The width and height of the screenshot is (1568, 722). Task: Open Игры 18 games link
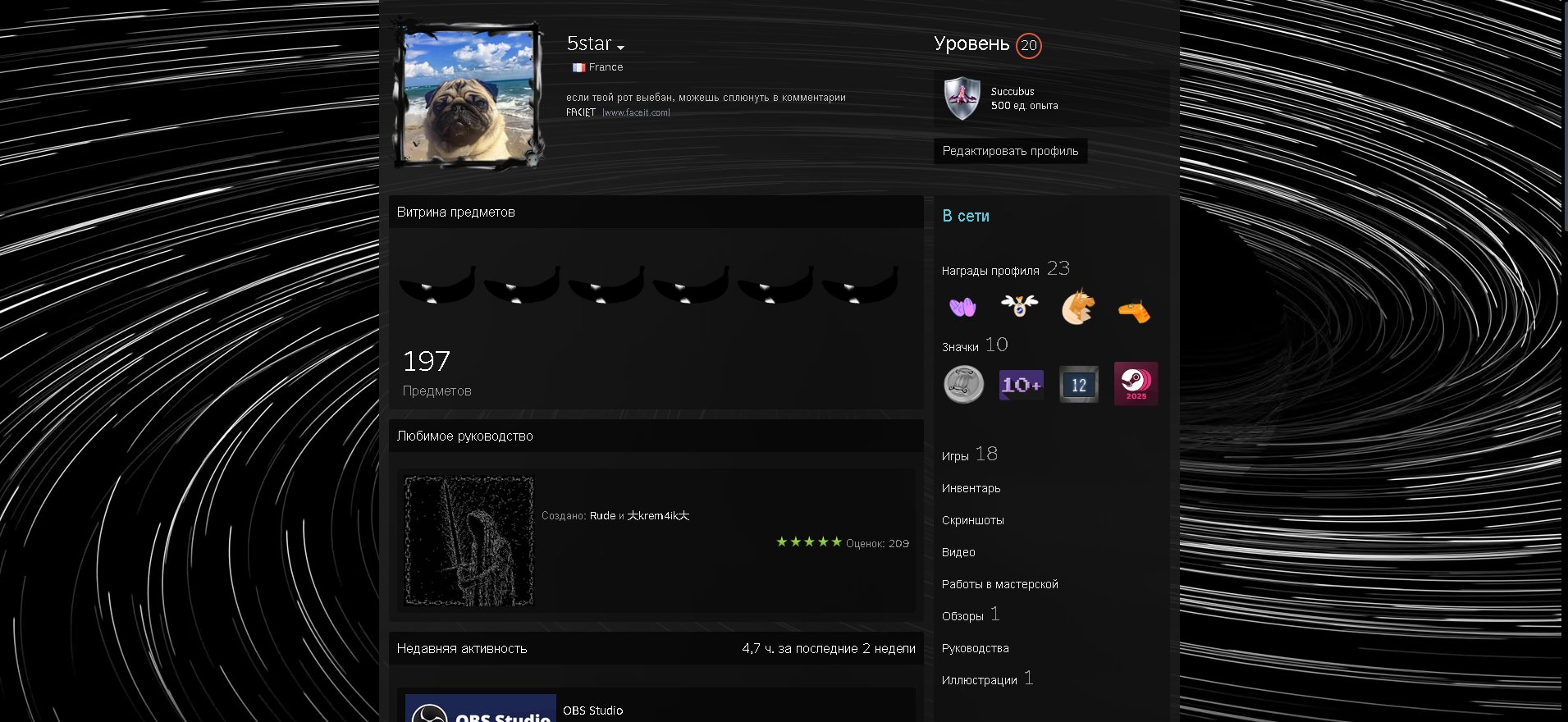point(969,454)
